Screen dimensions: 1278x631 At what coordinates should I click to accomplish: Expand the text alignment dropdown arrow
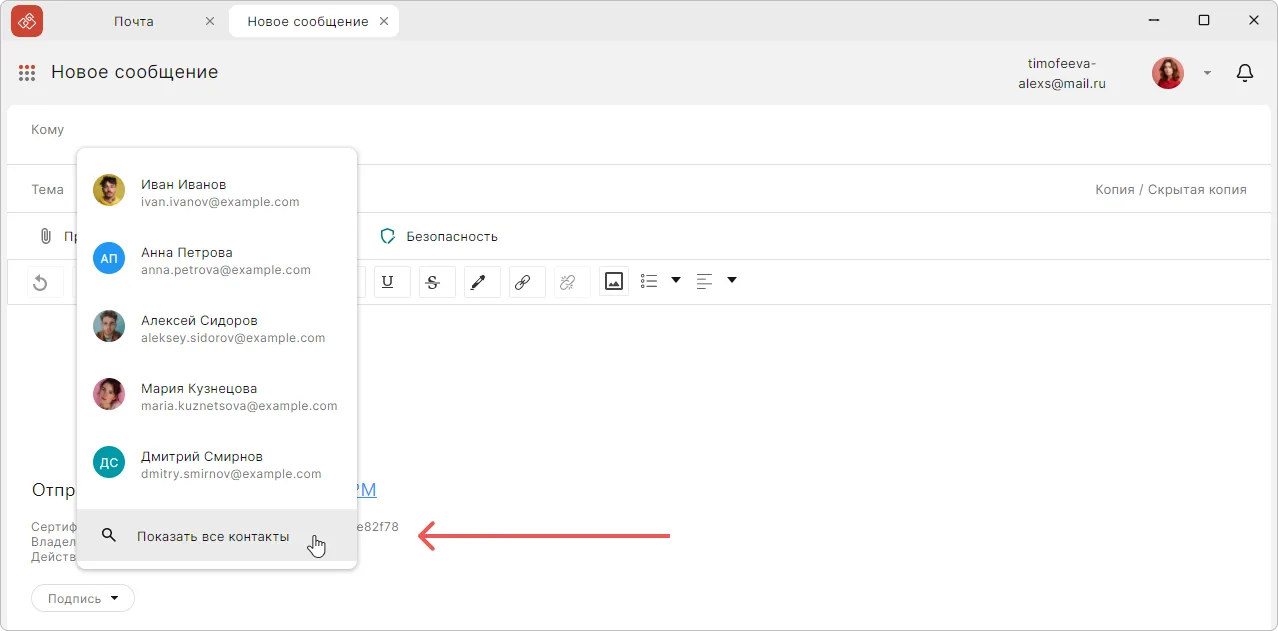(732, 281)
